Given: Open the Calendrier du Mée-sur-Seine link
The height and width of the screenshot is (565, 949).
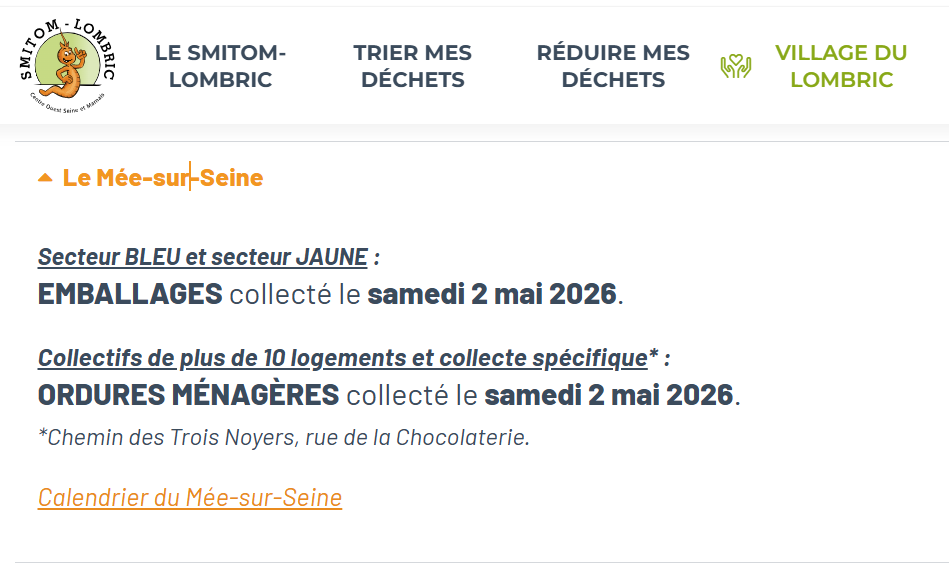Looking at the screenshot, I should click(x=190, y=497).
